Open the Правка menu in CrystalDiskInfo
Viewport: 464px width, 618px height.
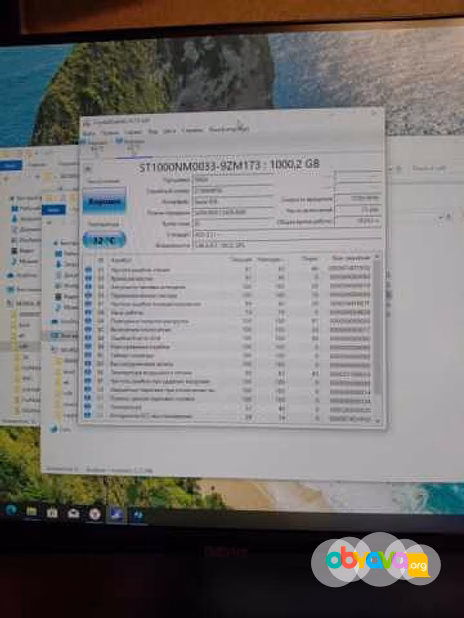click(x=110, y=132)
